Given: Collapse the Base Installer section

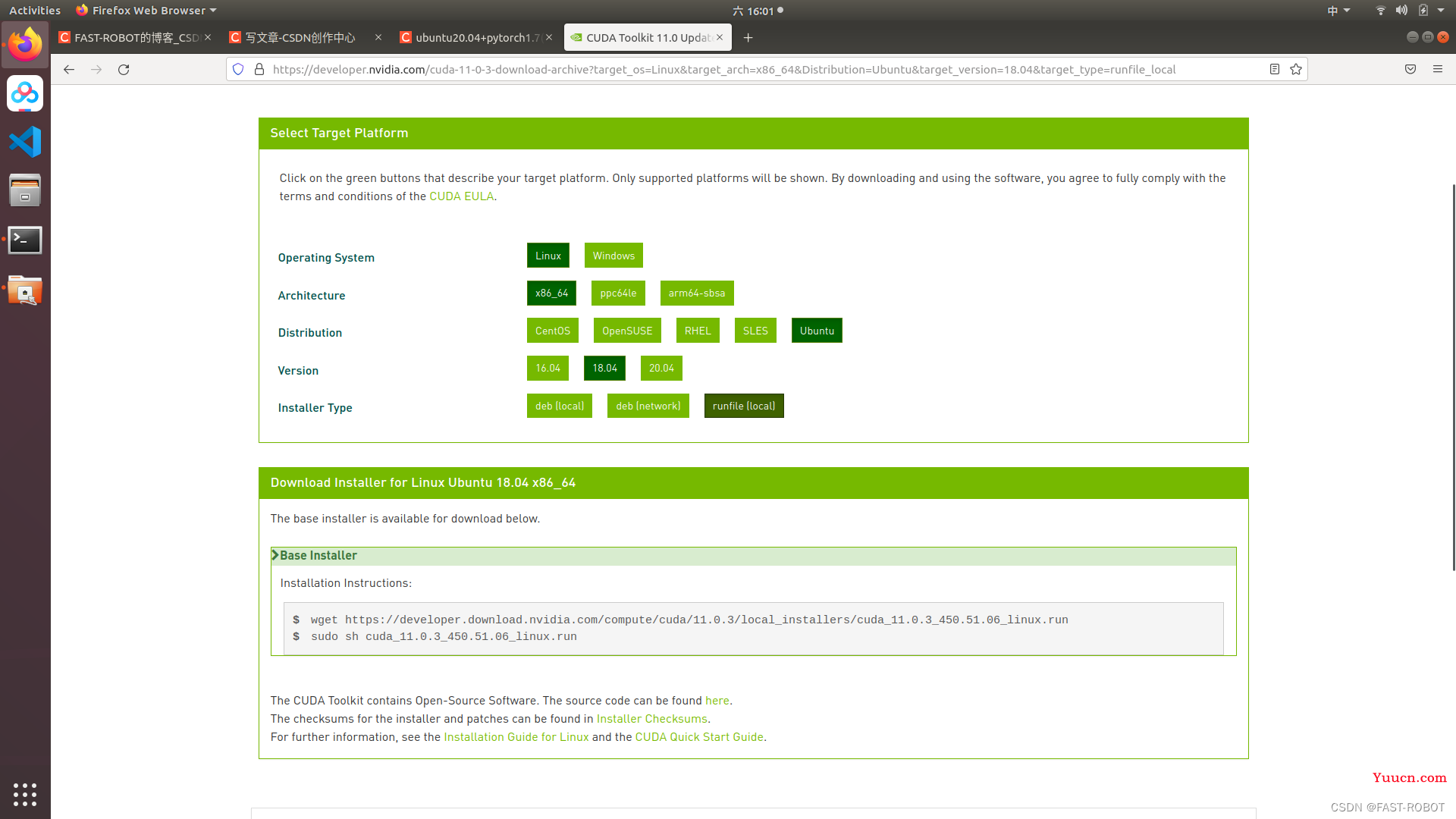Looking at the screenshot, I should pos(753,556).
